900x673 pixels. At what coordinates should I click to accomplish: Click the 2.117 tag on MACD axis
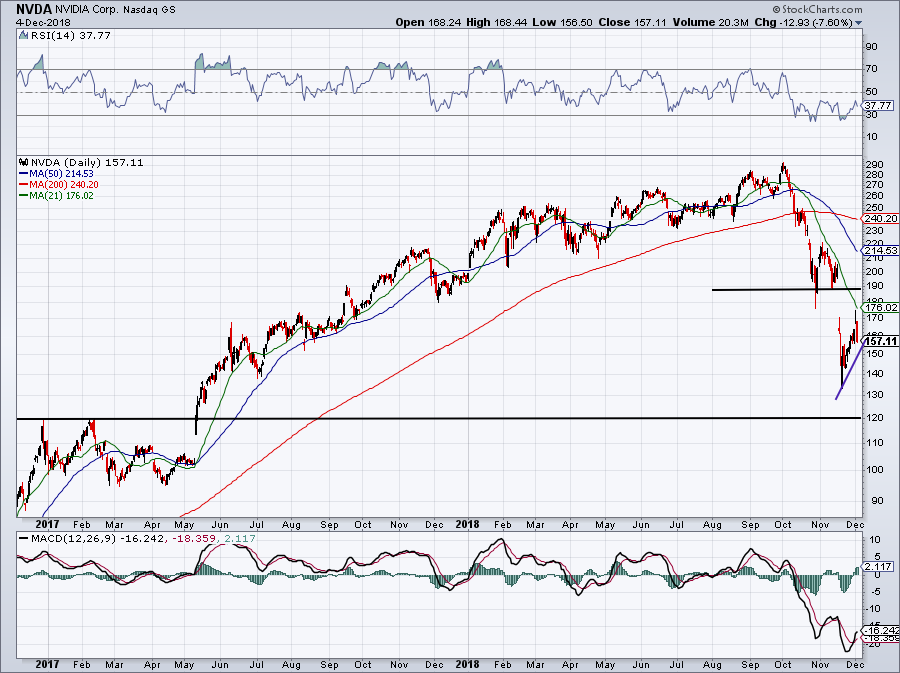tap(879, 567)
